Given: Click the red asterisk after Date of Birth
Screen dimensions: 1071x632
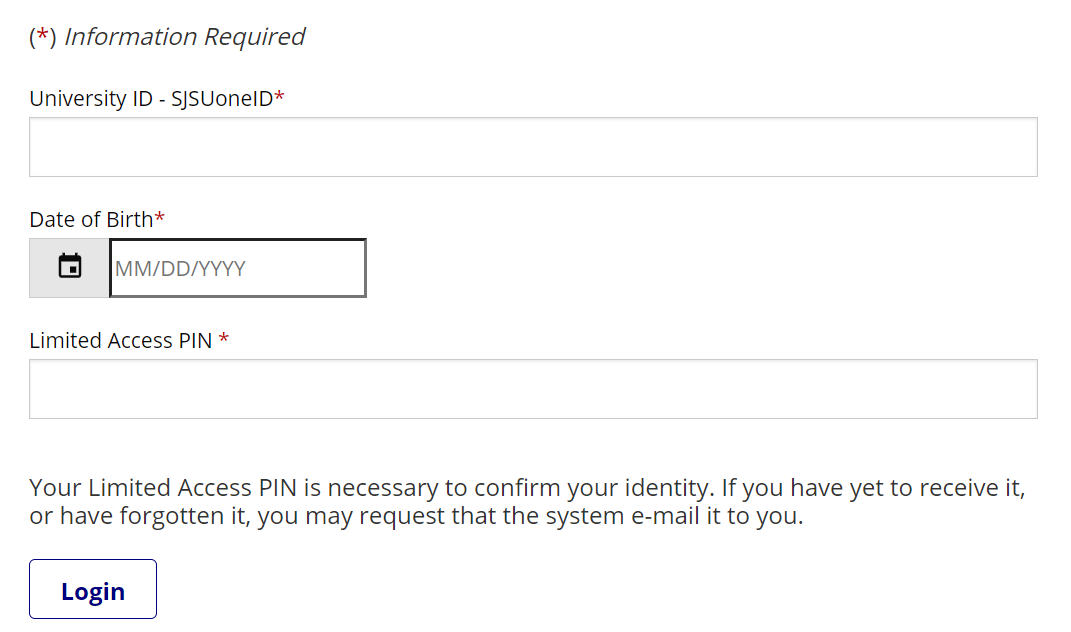Looking at the screenshot, I should click(160, 218).
